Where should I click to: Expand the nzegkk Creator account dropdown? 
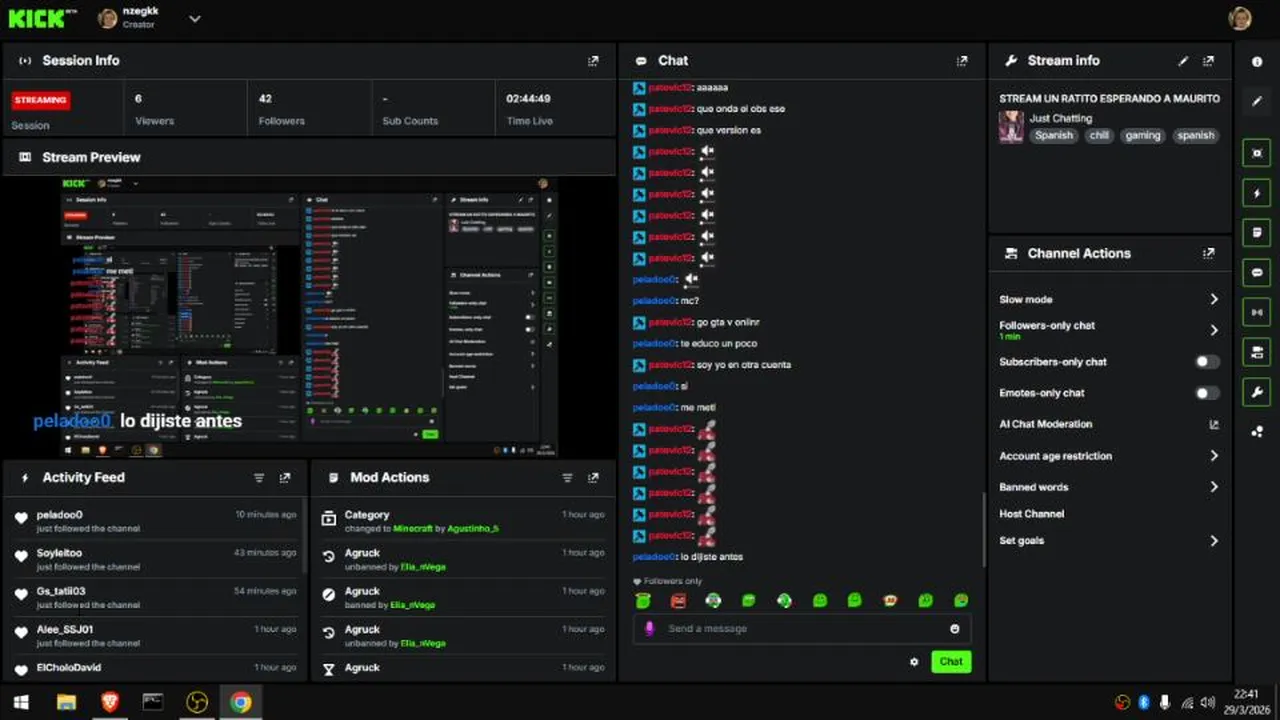click(x=195, y=18)
